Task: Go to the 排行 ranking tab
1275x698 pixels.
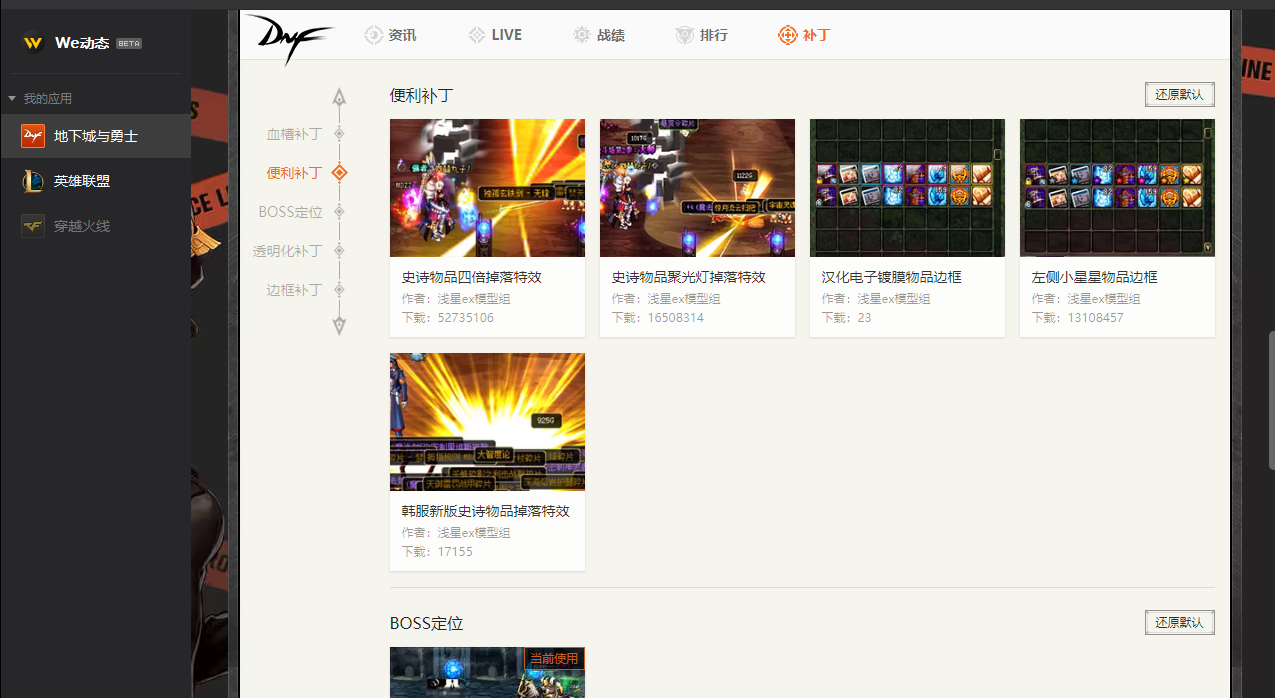Action: pos(702,35)
